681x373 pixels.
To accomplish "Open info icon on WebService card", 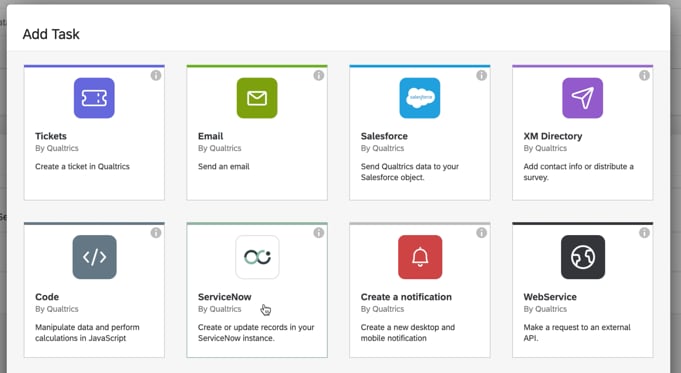I will click(x=645, y=233).
